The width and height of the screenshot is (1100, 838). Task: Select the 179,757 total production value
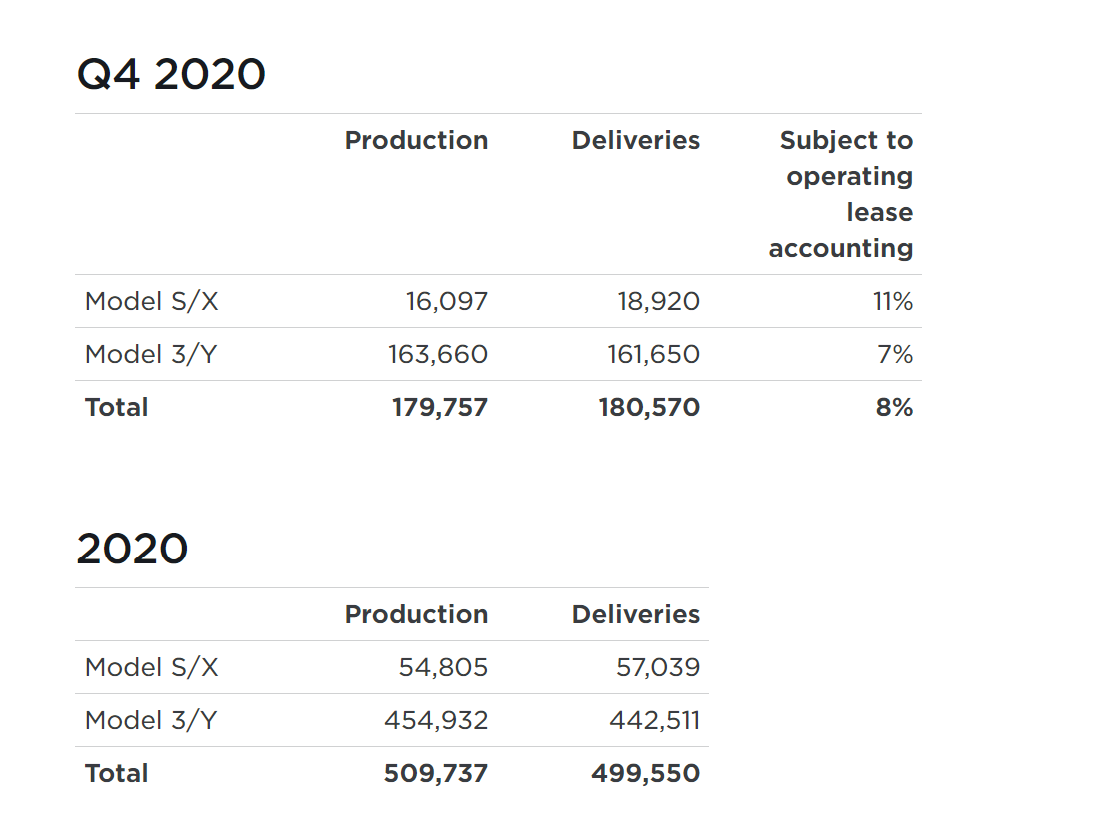tap(440, 407)
